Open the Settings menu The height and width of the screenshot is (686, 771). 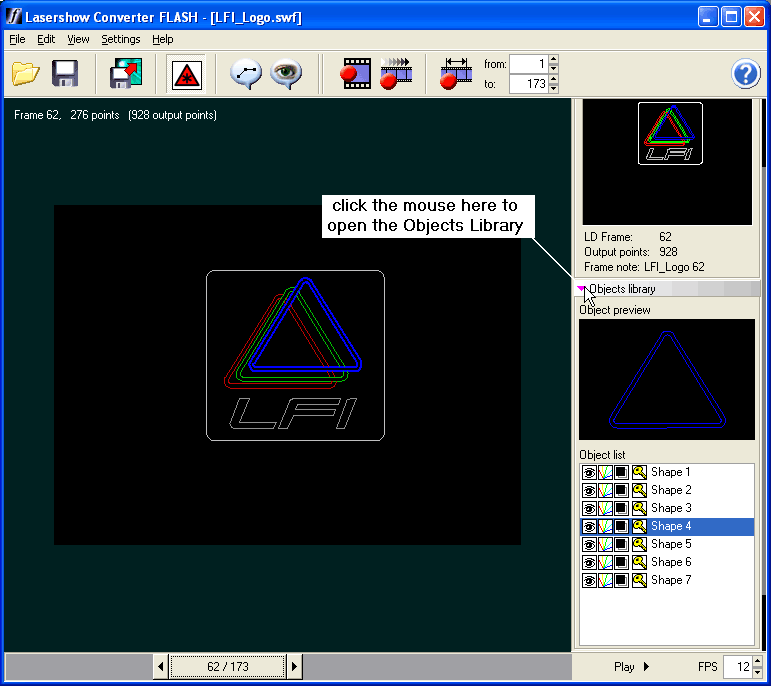(x=121, y=39)
